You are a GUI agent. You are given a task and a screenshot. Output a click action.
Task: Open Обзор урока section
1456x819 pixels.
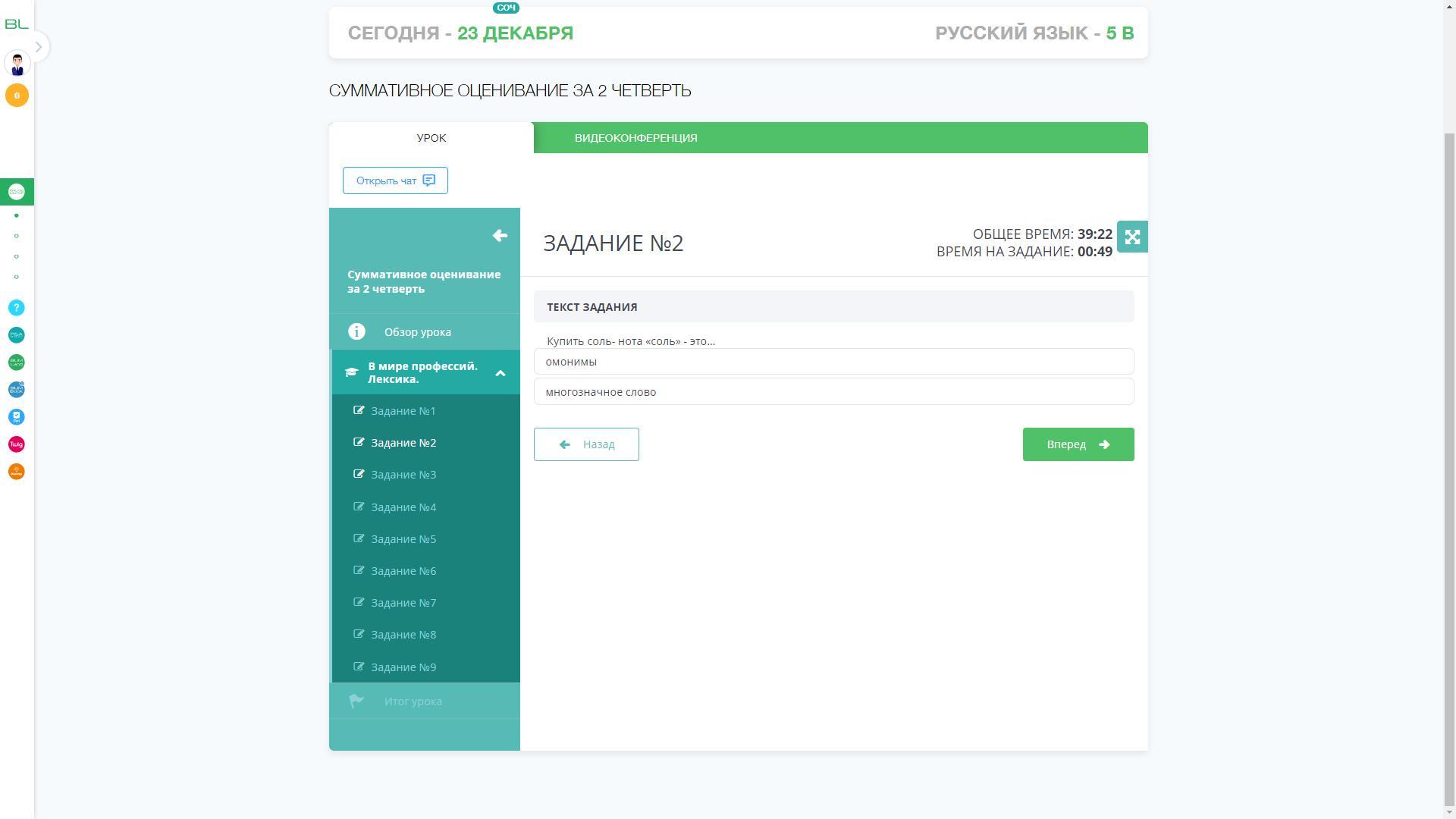click(417, 332)
